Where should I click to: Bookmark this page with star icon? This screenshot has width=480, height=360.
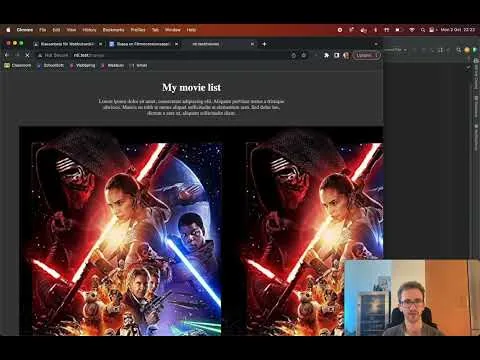304,55
